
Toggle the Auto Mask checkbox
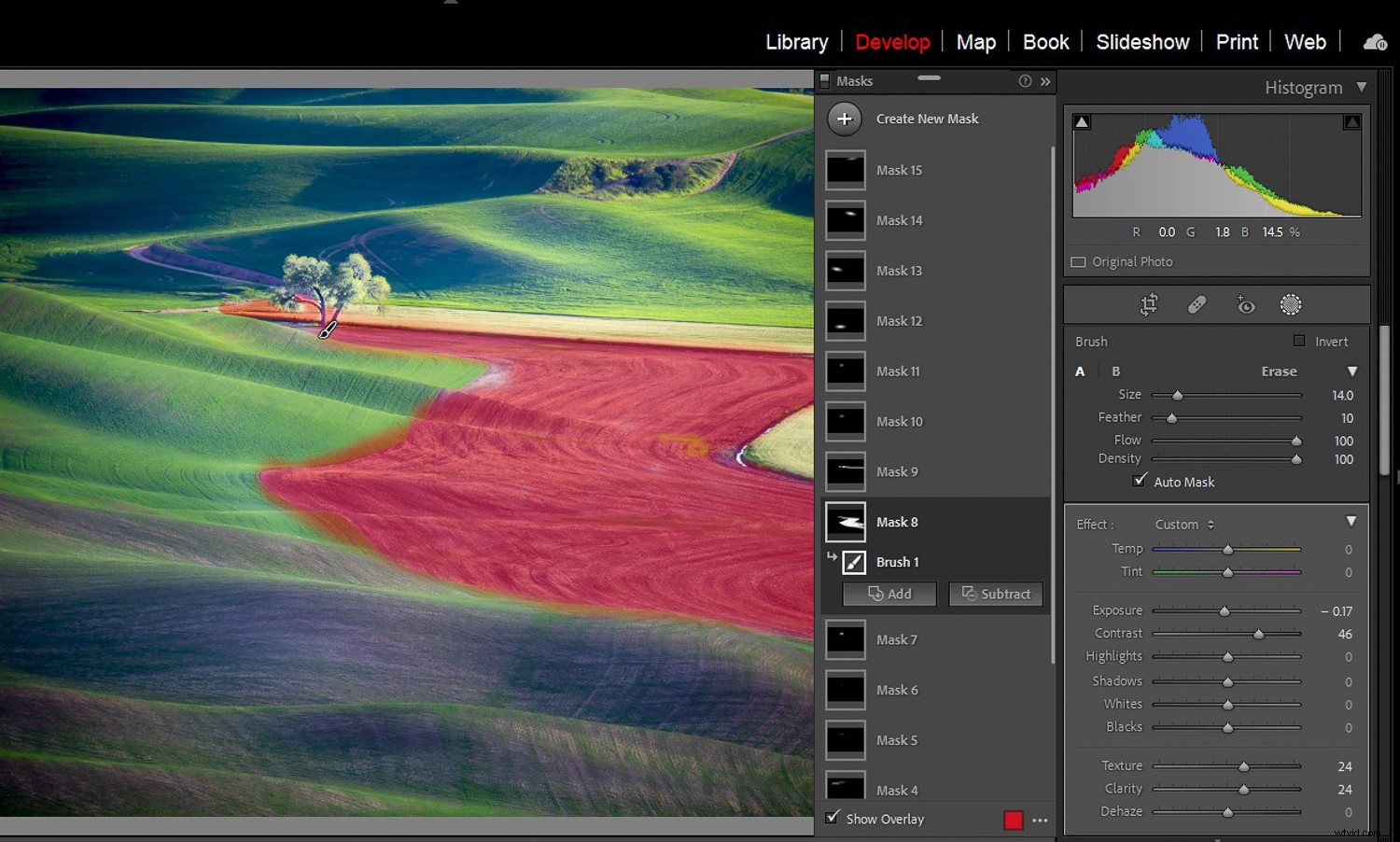pyautogui.click(x=1140, y=480)
